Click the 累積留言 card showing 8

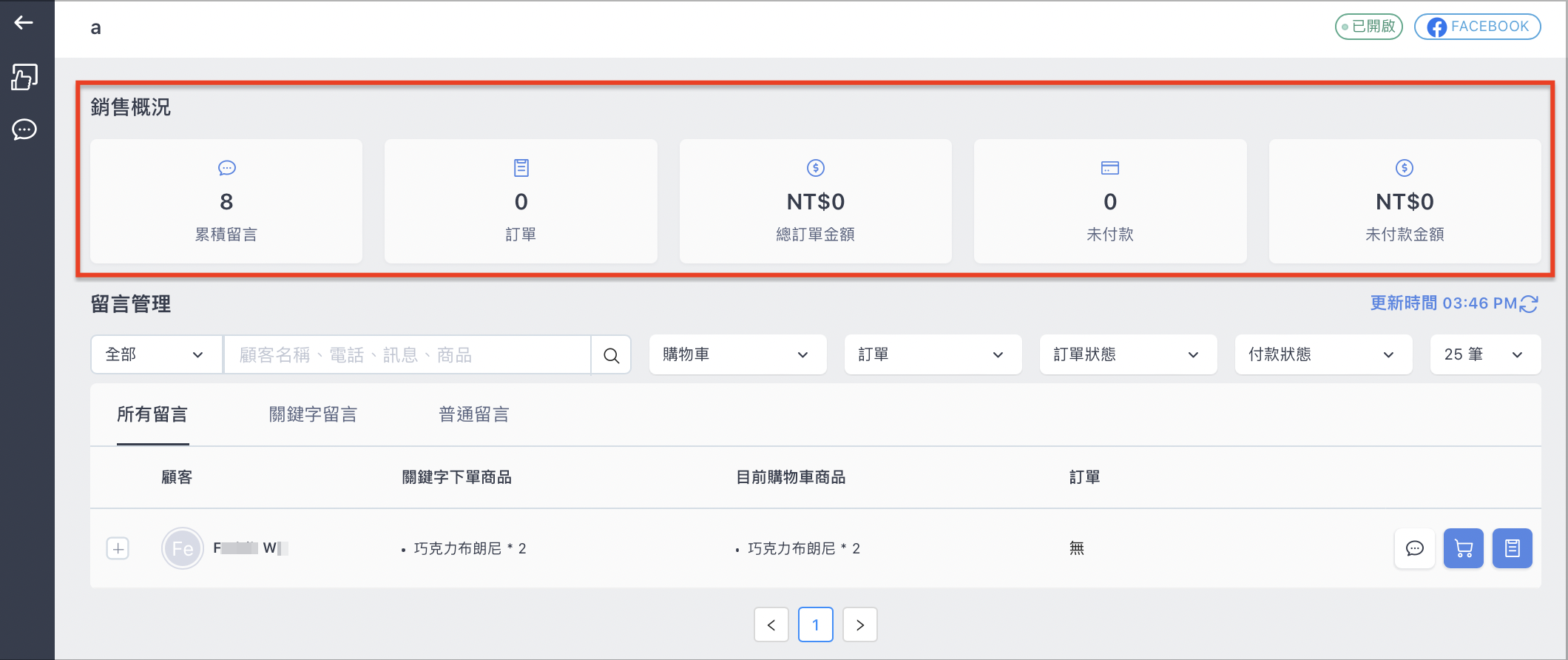pos(226,201)
